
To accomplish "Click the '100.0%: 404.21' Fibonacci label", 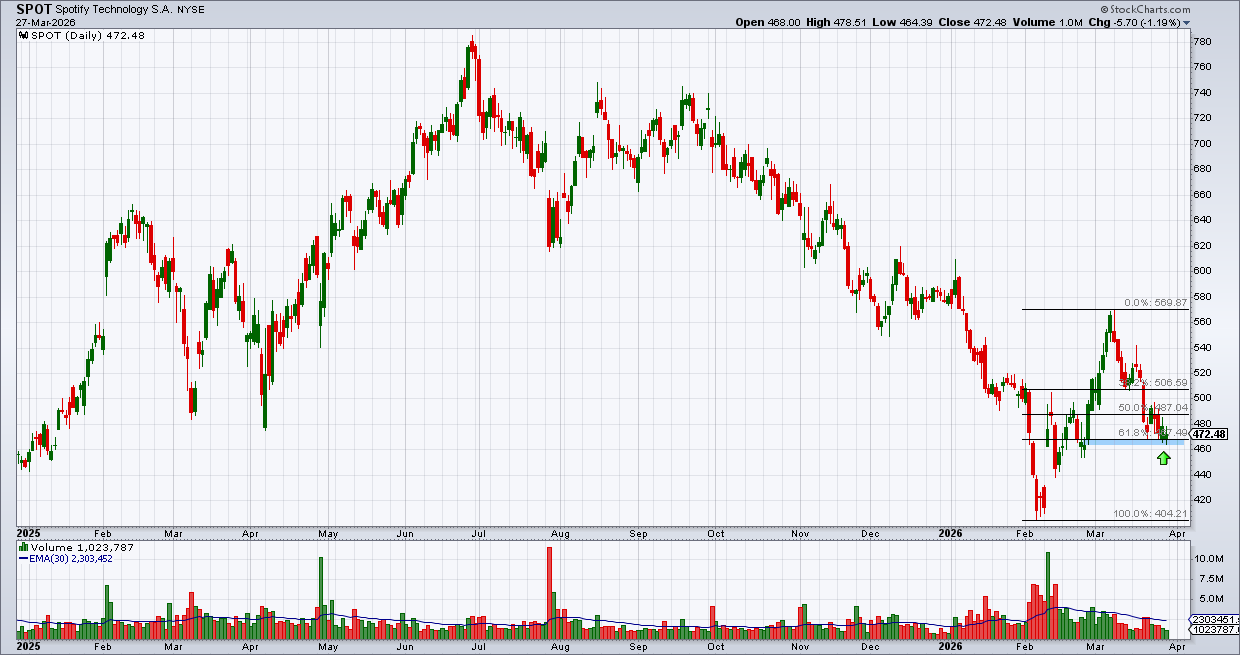I will point(1151,515).
